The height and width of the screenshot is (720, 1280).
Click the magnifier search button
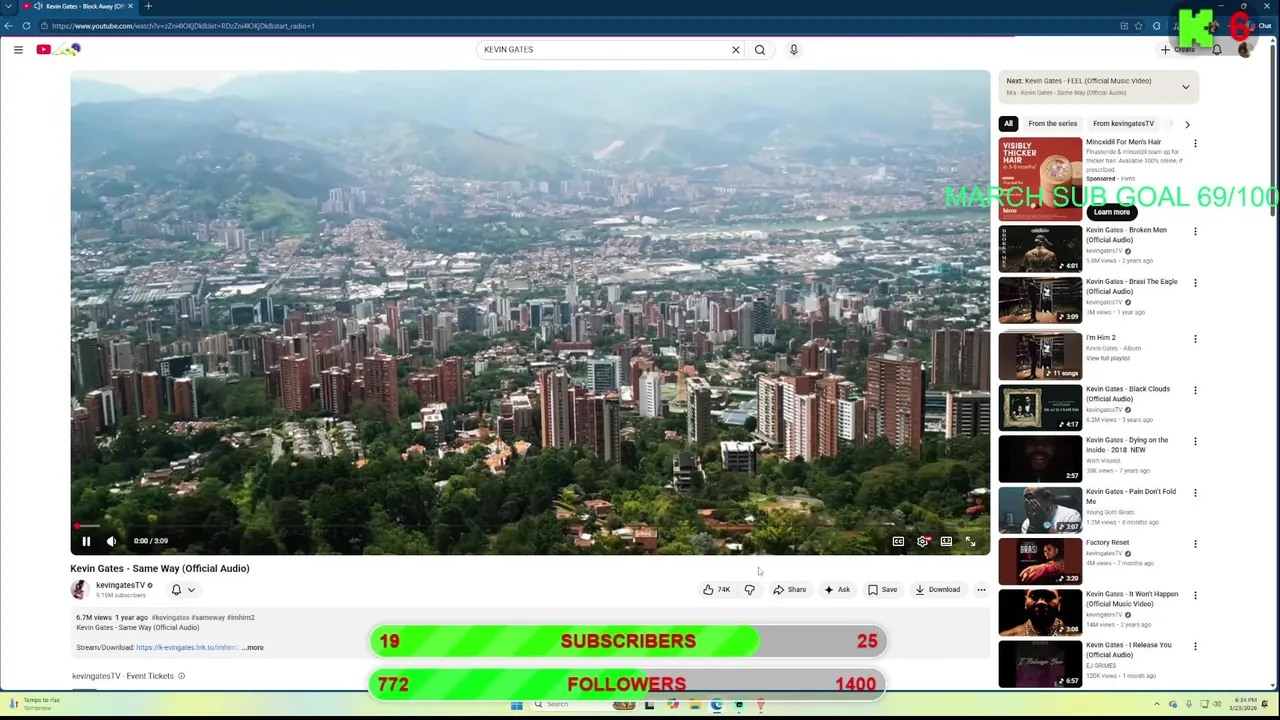pos(760,49)
